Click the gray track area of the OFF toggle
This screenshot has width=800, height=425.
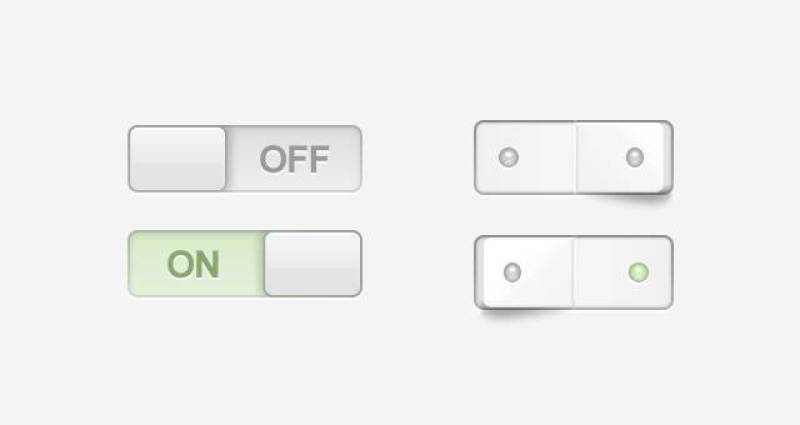click(x=293, y=158)
